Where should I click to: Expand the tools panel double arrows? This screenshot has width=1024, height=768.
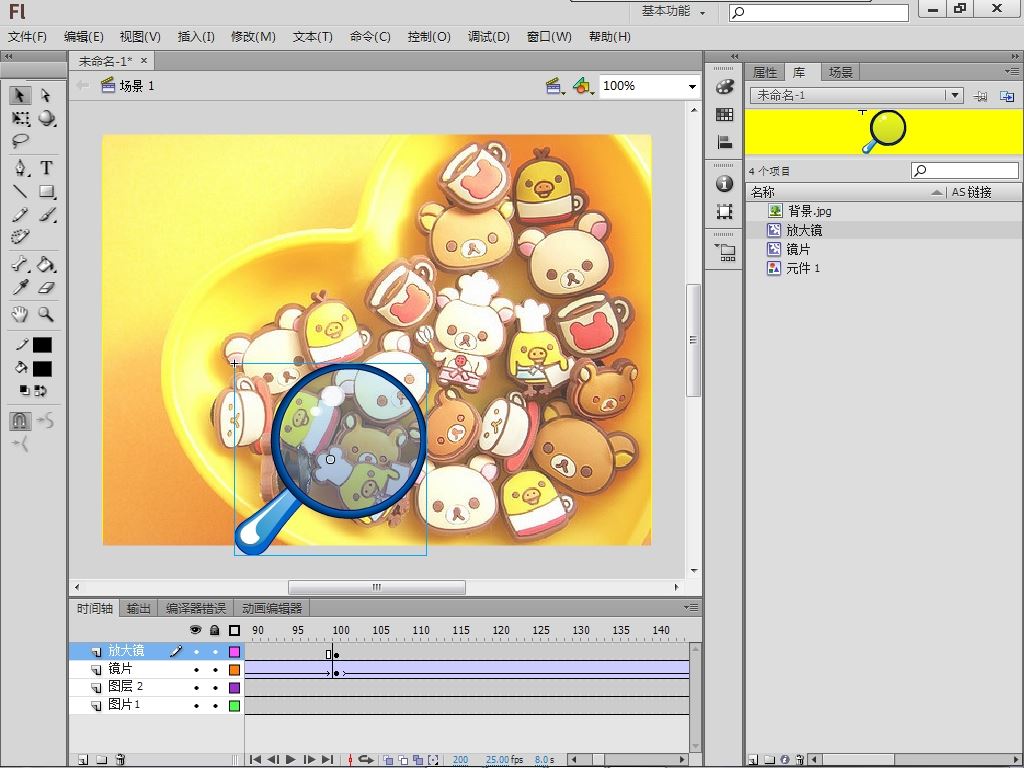click(8, 57)
